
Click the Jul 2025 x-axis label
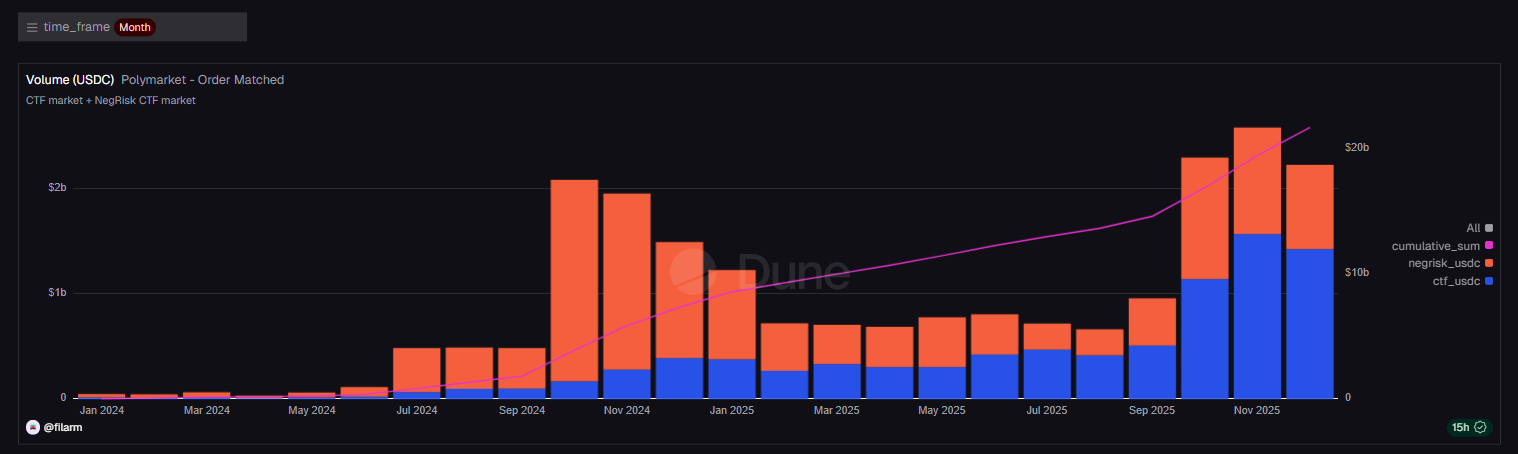pyautogui.click(x=1047, y=410)
